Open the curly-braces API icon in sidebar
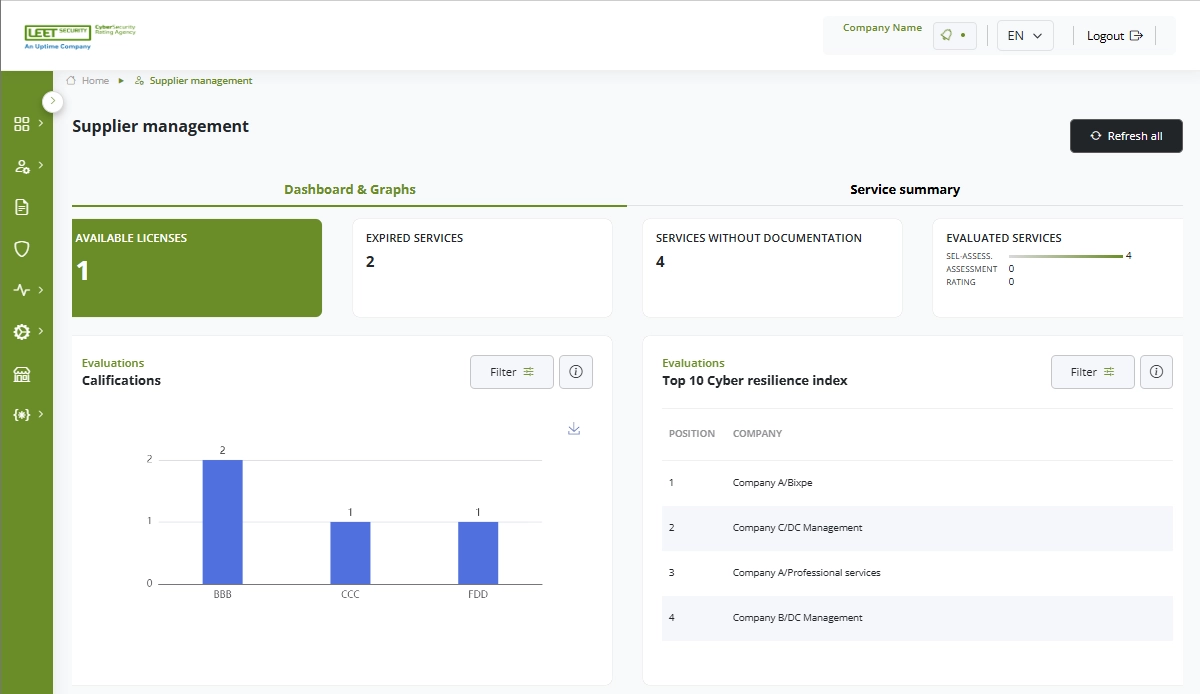1200x694 pixels. [21, 415]
